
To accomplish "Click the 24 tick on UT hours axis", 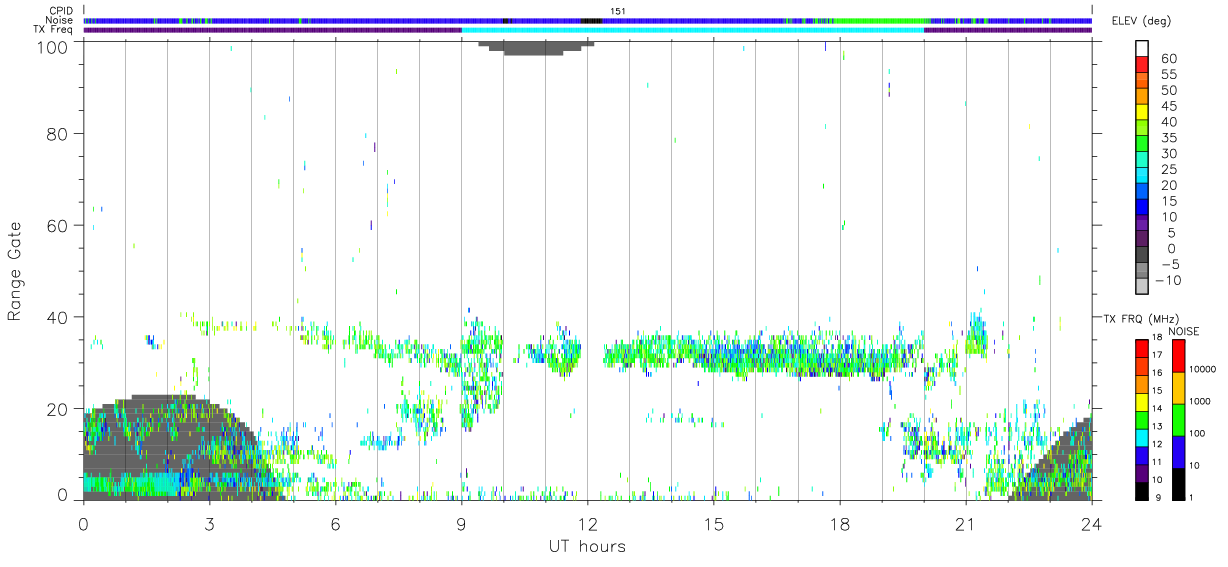I will (1091, 523).
